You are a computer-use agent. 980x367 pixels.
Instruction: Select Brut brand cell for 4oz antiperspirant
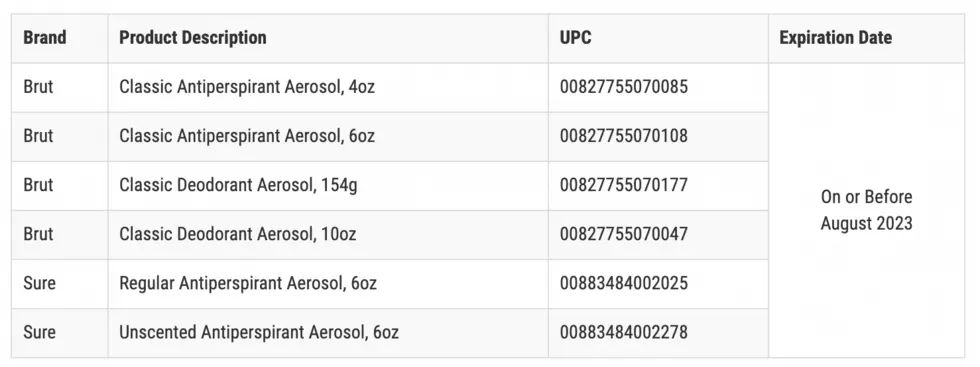pyautogui.click(x=59, y=88)
